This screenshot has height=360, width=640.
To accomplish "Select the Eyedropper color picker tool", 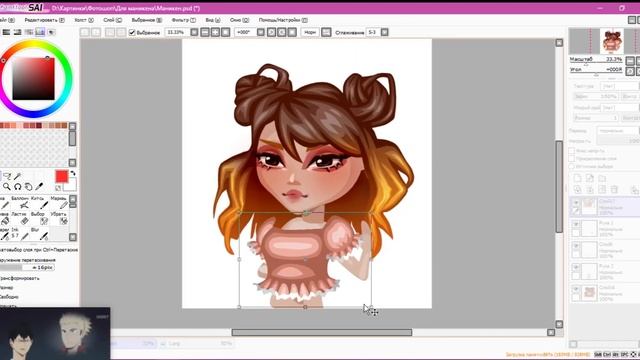I will pyautogui.click(x=39, y=187).
